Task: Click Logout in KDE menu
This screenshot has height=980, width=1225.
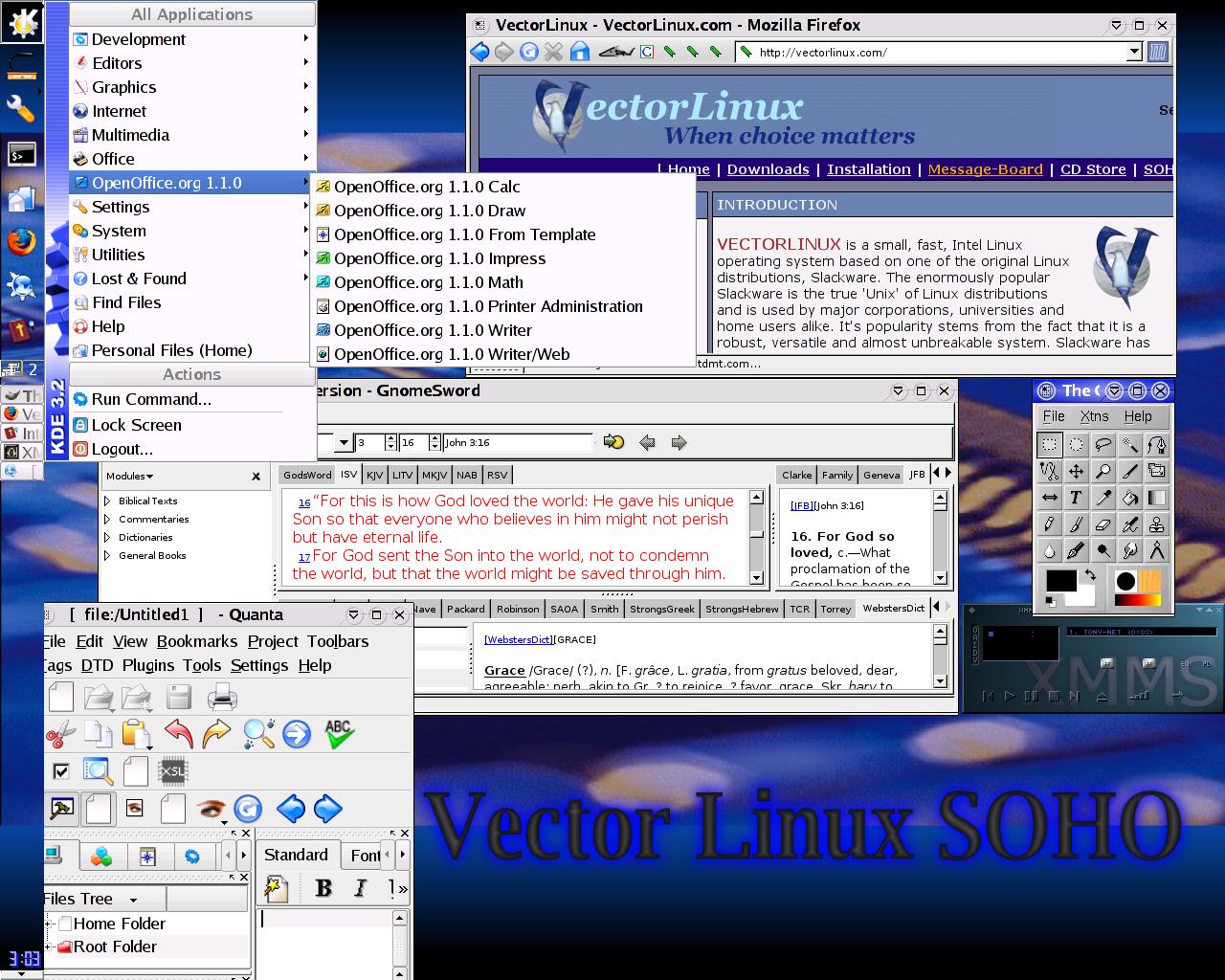Action: 191,449
